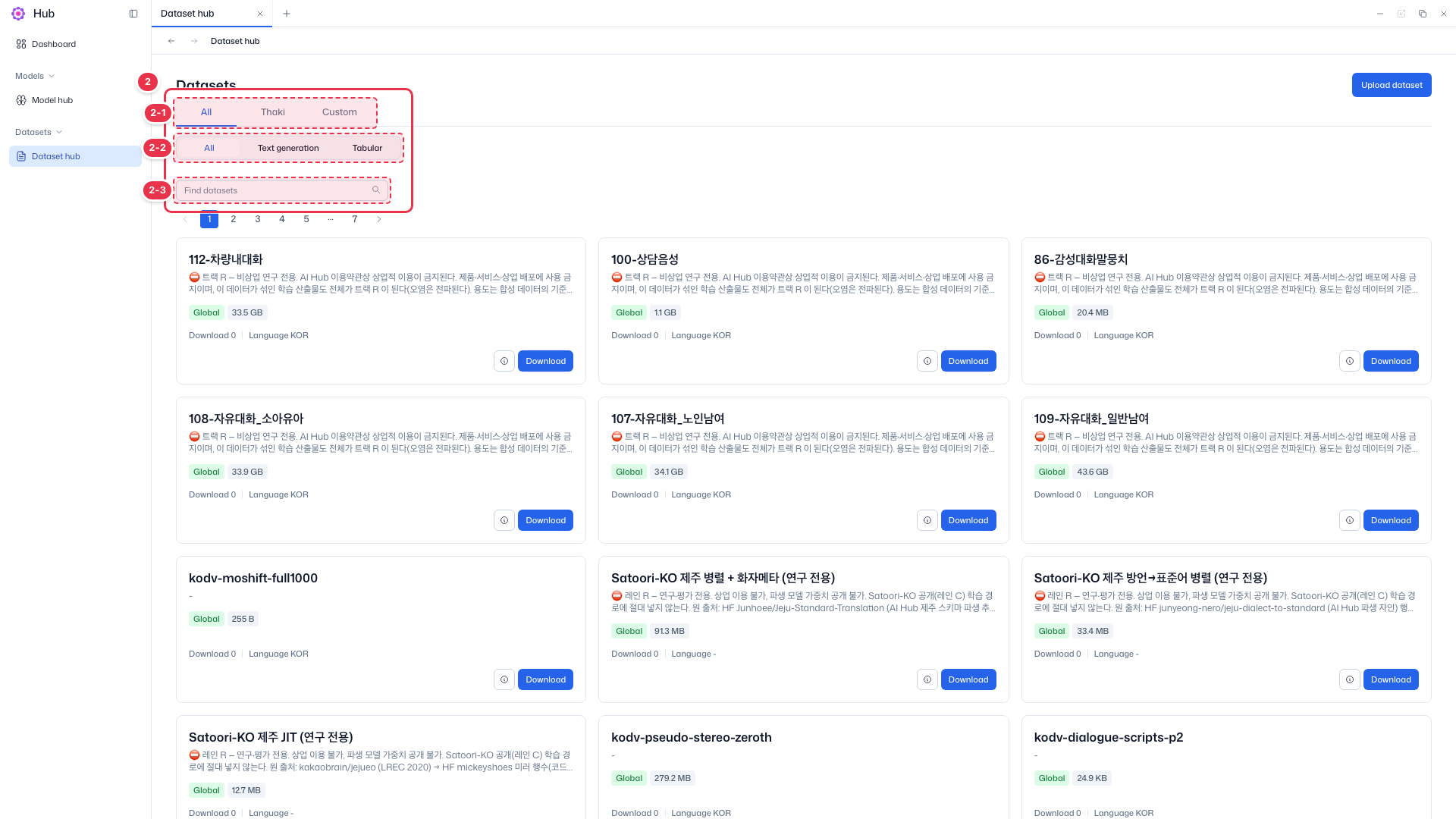Switch to the Custom source tab

[339, 112]
